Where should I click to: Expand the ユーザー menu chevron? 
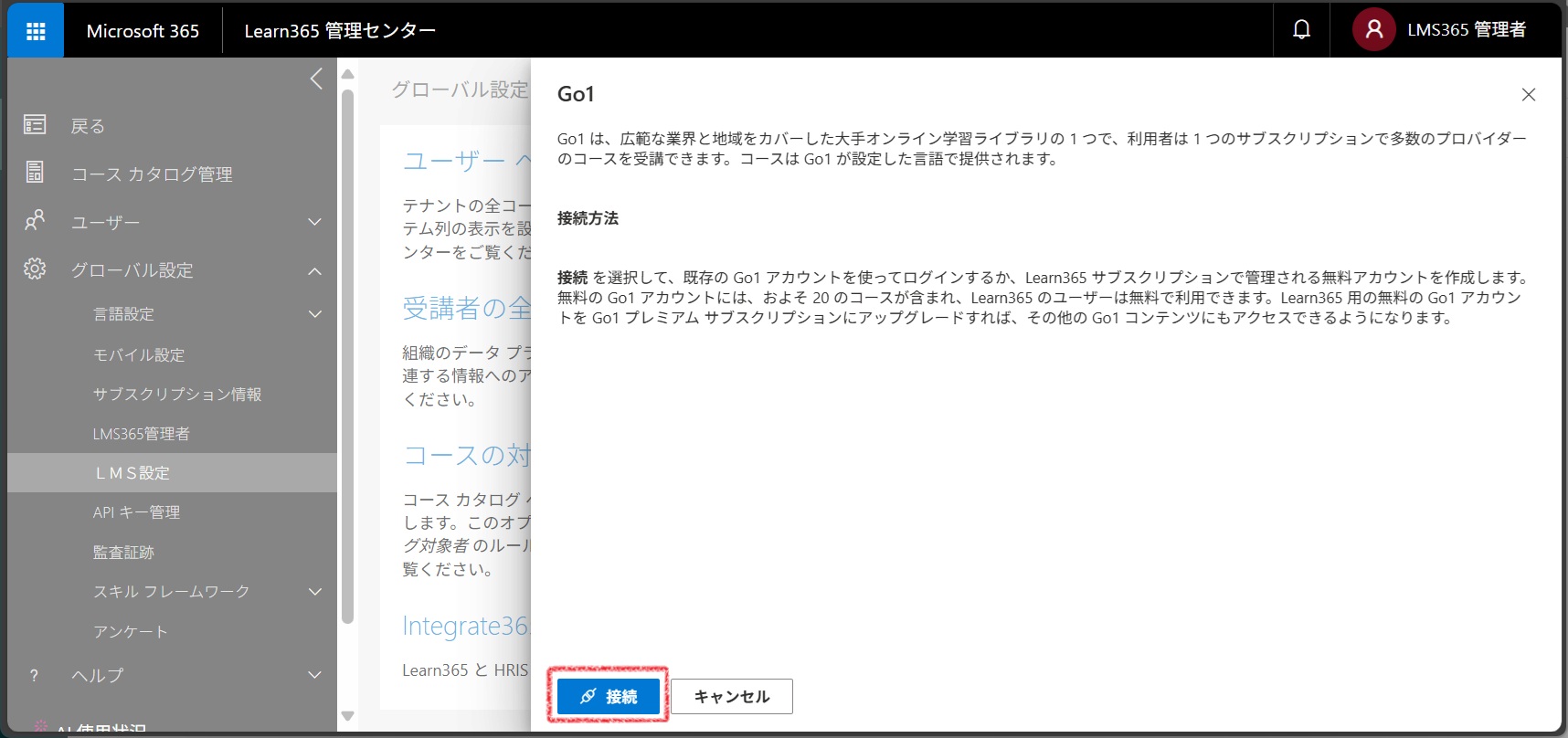(314, 222)
